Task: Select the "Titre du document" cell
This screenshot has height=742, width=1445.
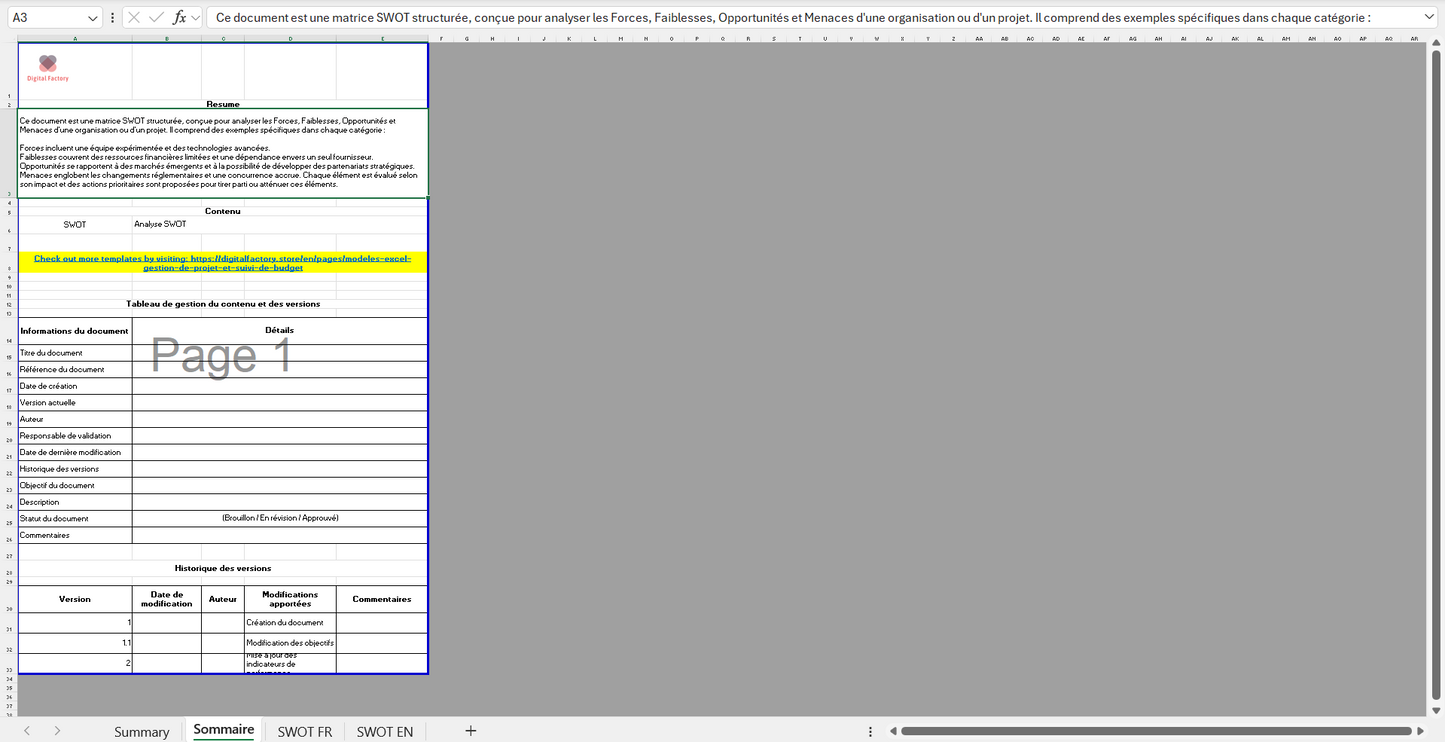Action: tap(74, 353)
